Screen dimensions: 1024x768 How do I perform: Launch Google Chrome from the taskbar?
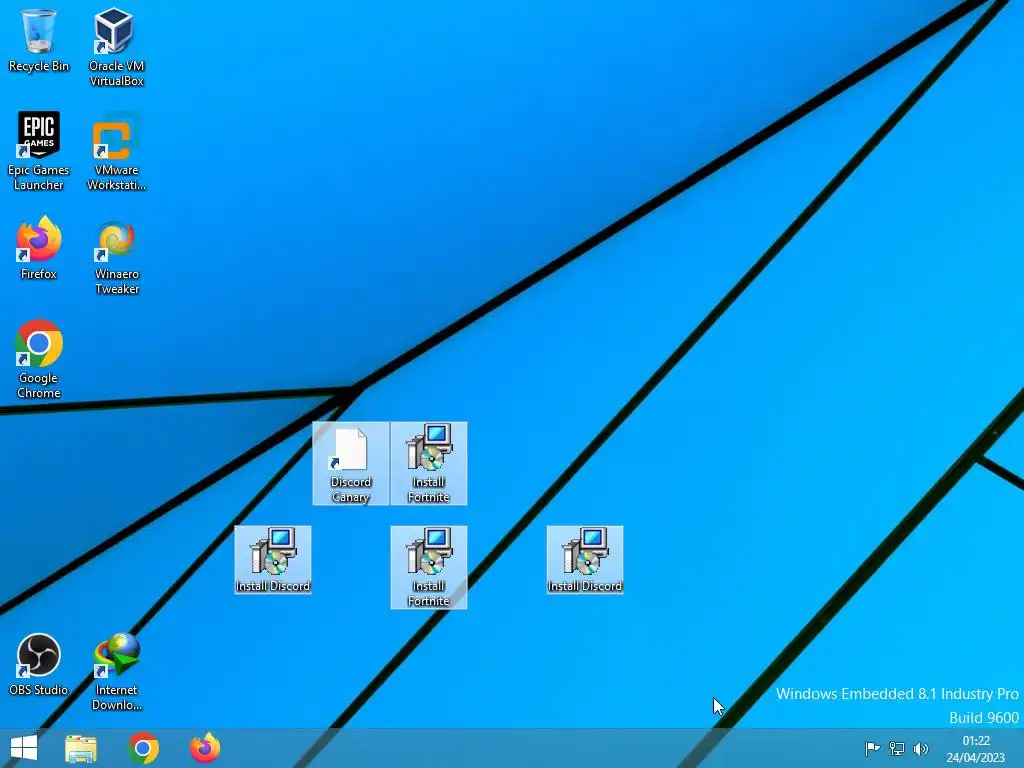pos(144,748)
